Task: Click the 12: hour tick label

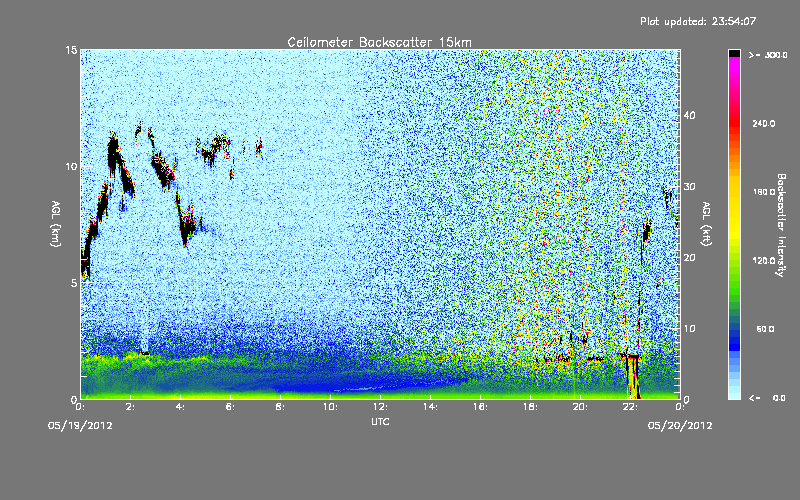Action: tap(380, 407)
